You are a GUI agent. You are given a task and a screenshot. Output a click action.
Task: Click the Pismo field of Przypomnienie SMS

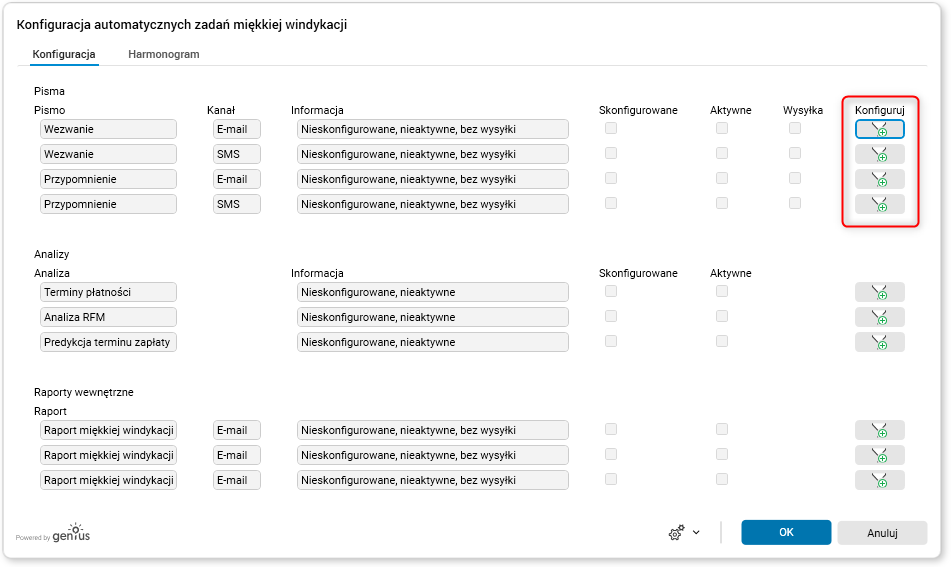109,204
